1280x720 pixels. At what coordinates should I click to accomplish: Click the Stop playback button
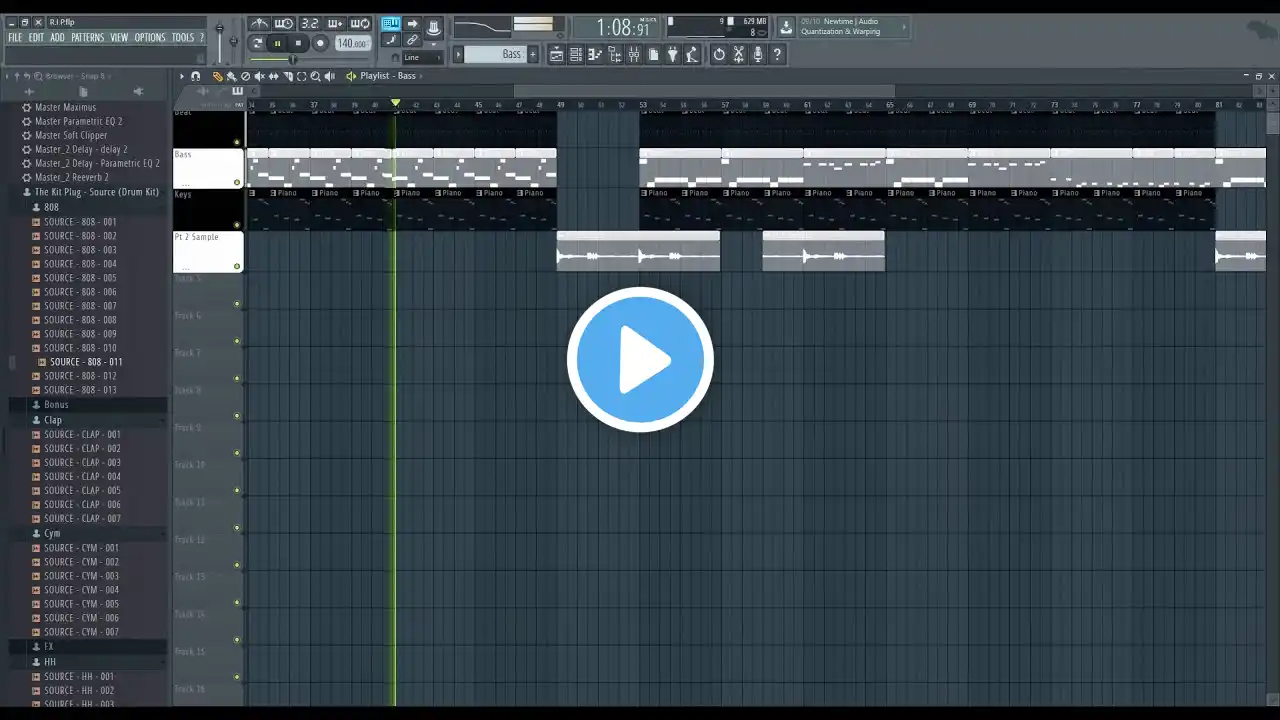[x=298, y=43]
